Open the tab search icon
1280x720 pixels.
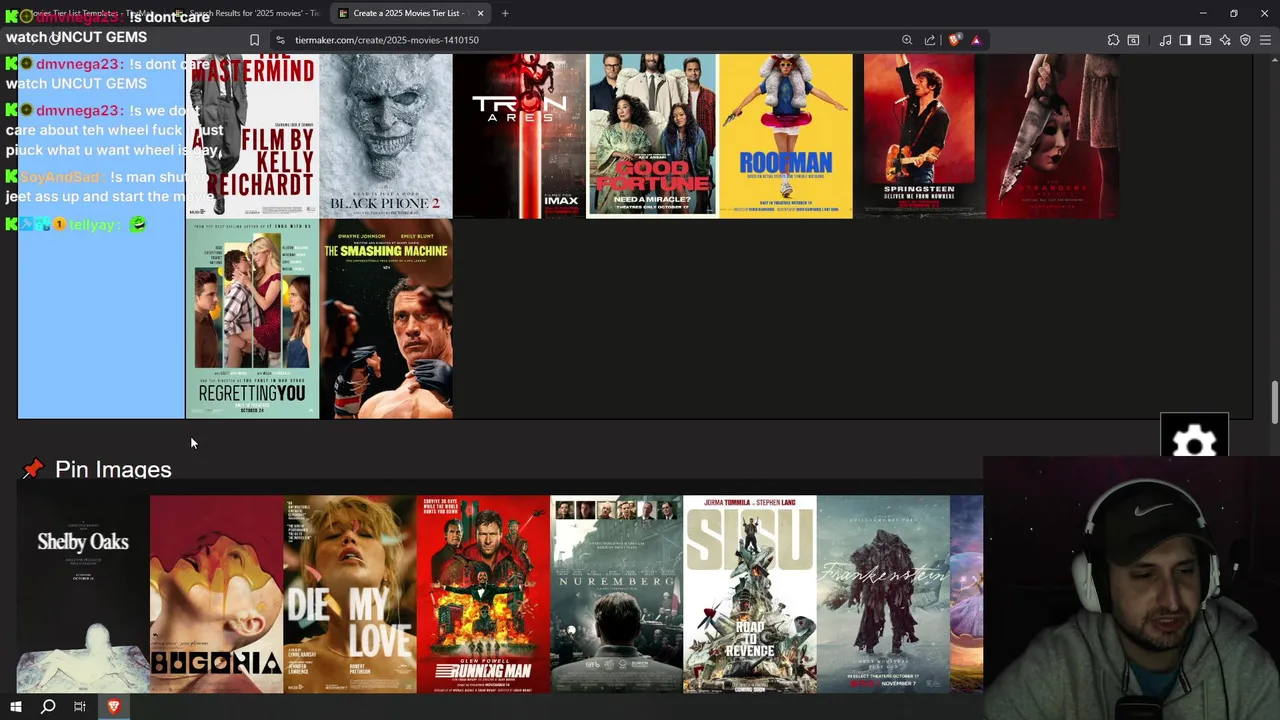tap(1133, 40)
